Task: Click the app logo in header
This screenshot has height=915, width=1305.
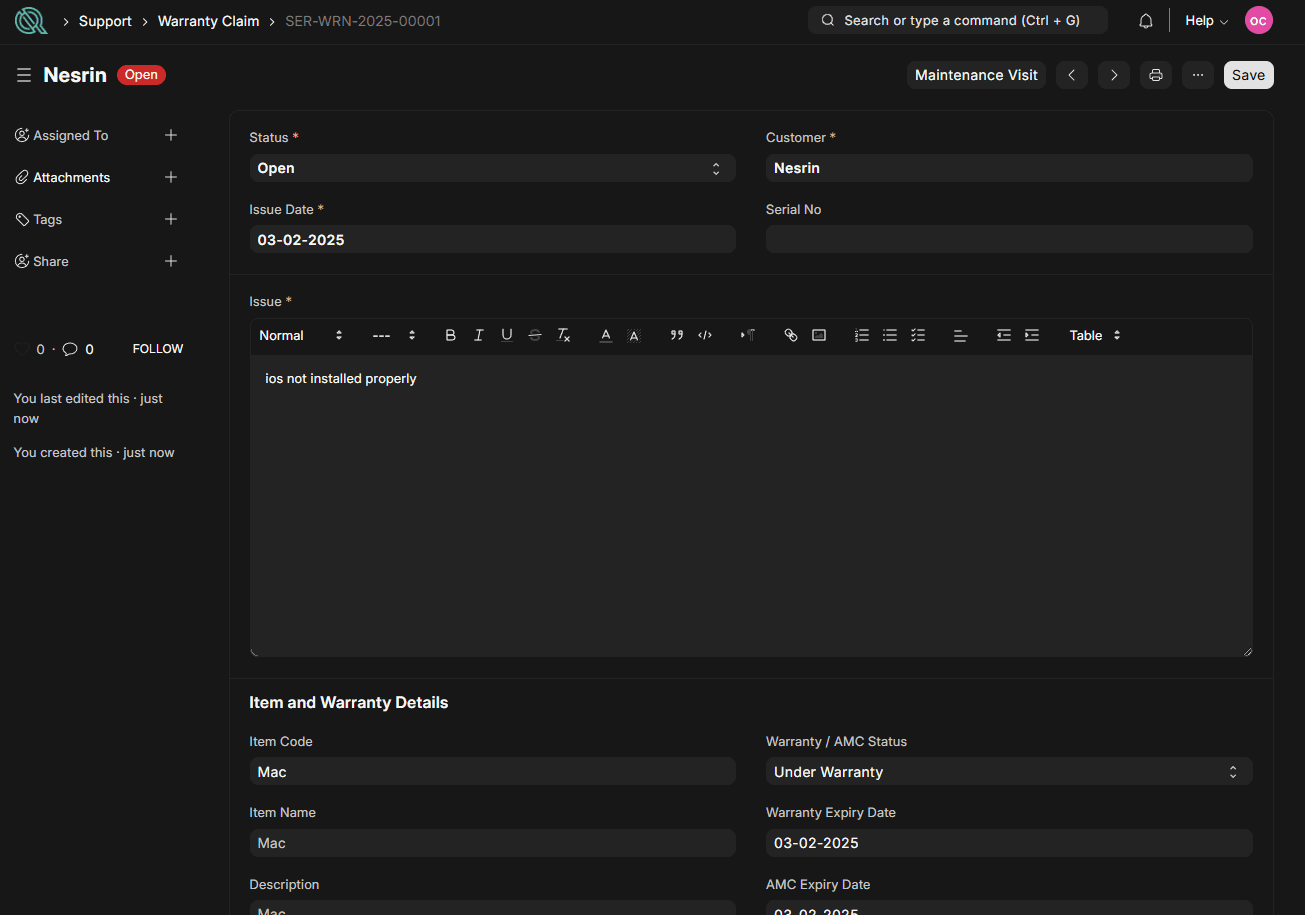Action: pos(31,20)
